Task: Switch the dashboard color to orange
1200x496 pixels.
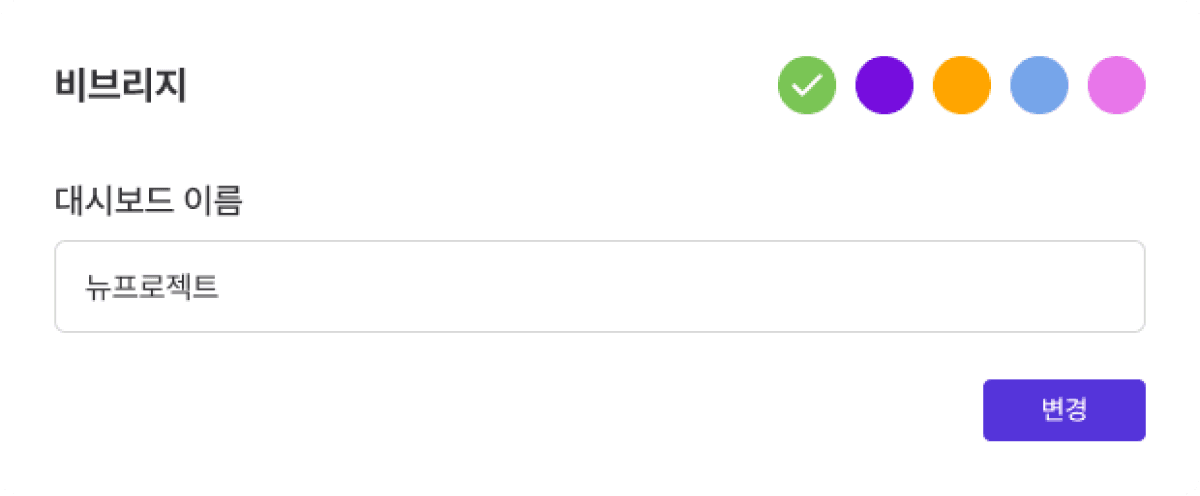Action: click(x=961, y=85)
